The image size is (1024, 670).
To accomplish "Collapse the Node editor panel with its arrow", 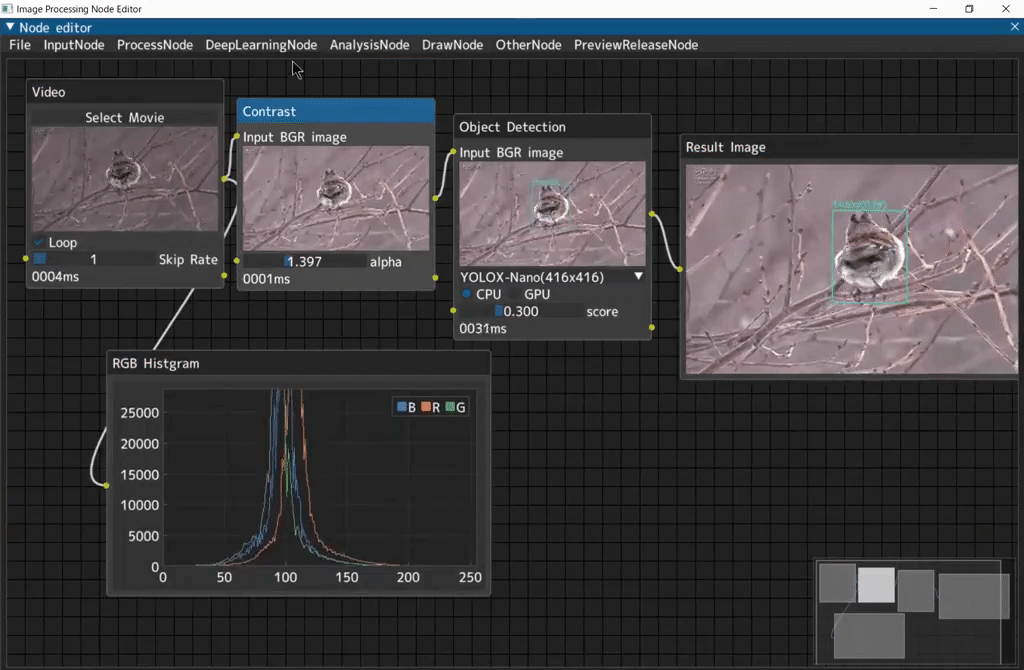I will pos(8,27).
